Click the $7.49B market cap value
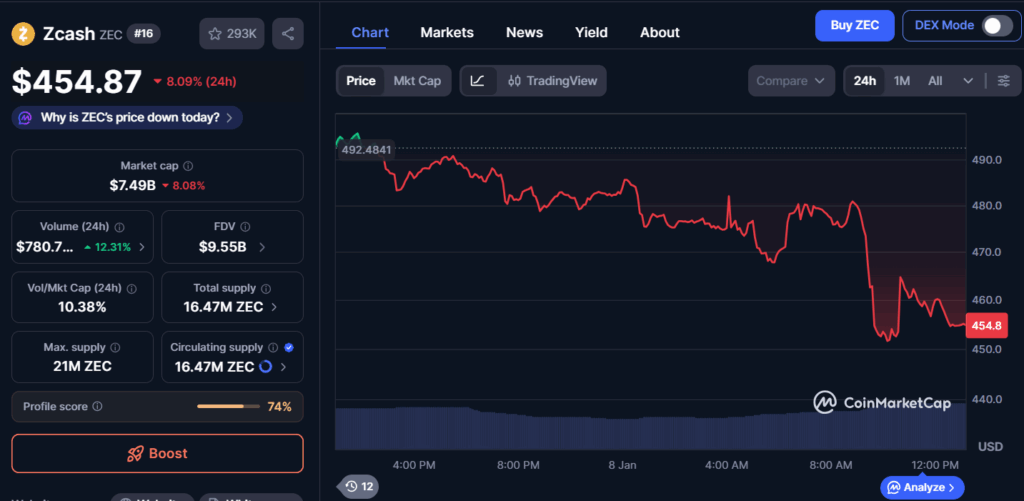 pyautogui.click(x=133, y=186)
